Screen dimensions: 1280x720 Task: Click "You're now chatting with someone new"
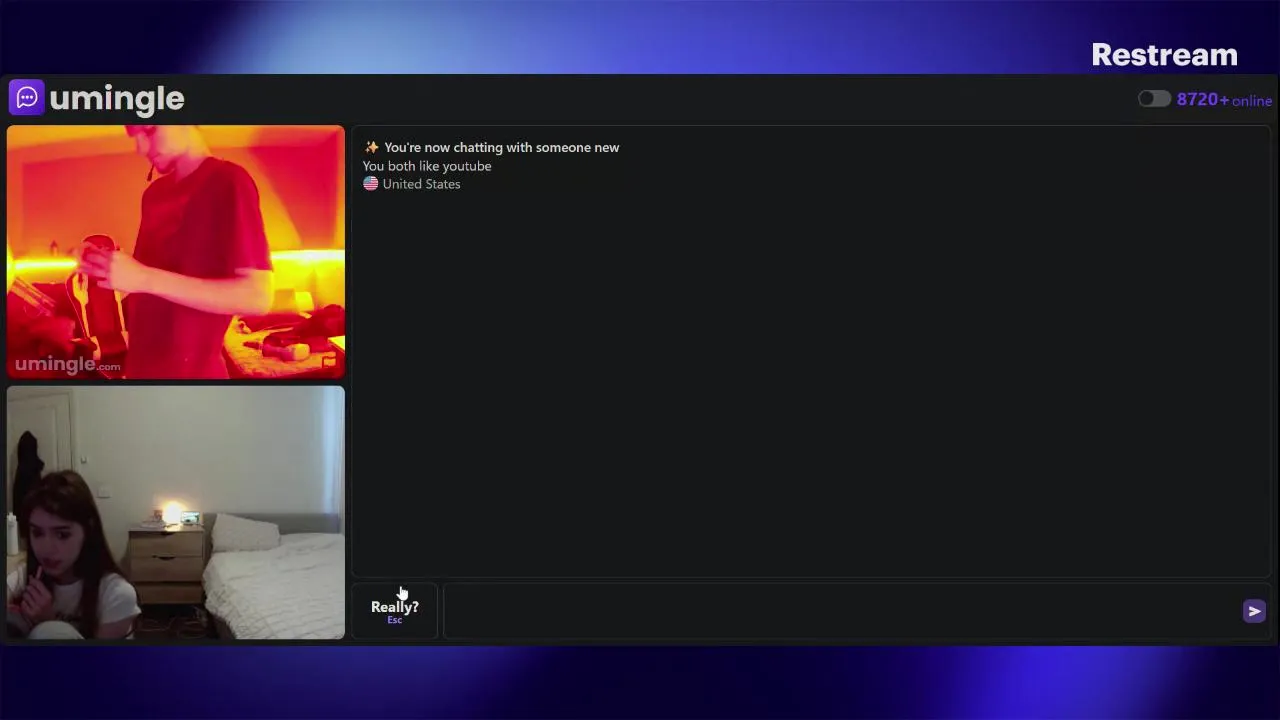tap(502, 147)
